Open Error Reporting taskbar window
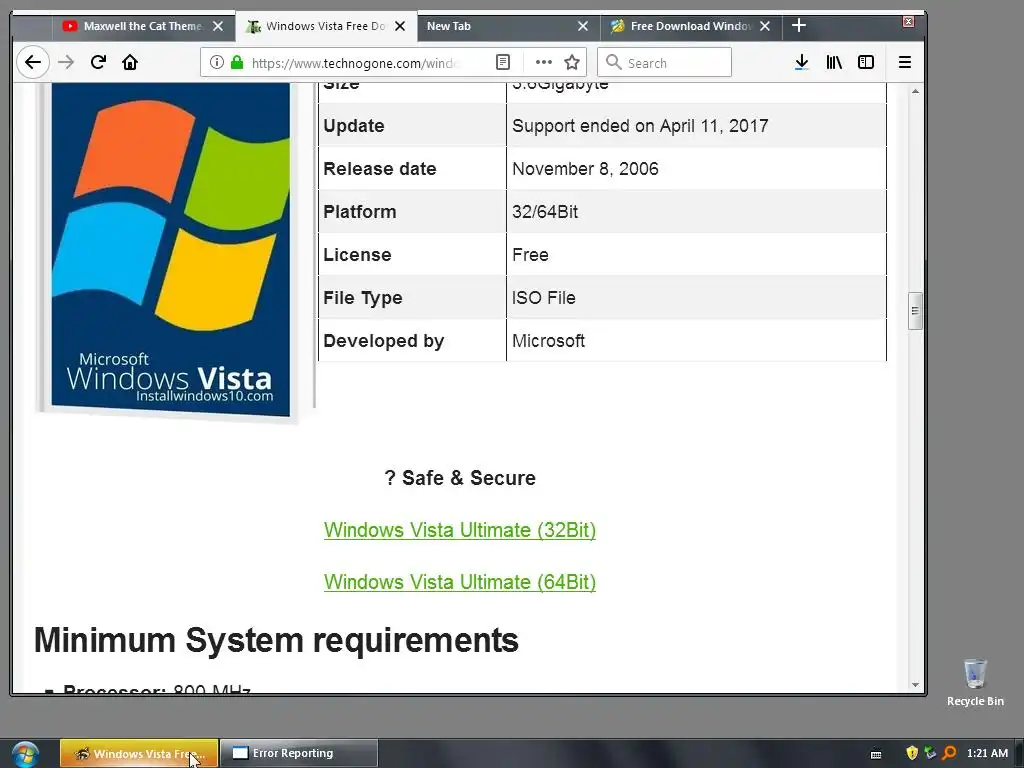 299,754
